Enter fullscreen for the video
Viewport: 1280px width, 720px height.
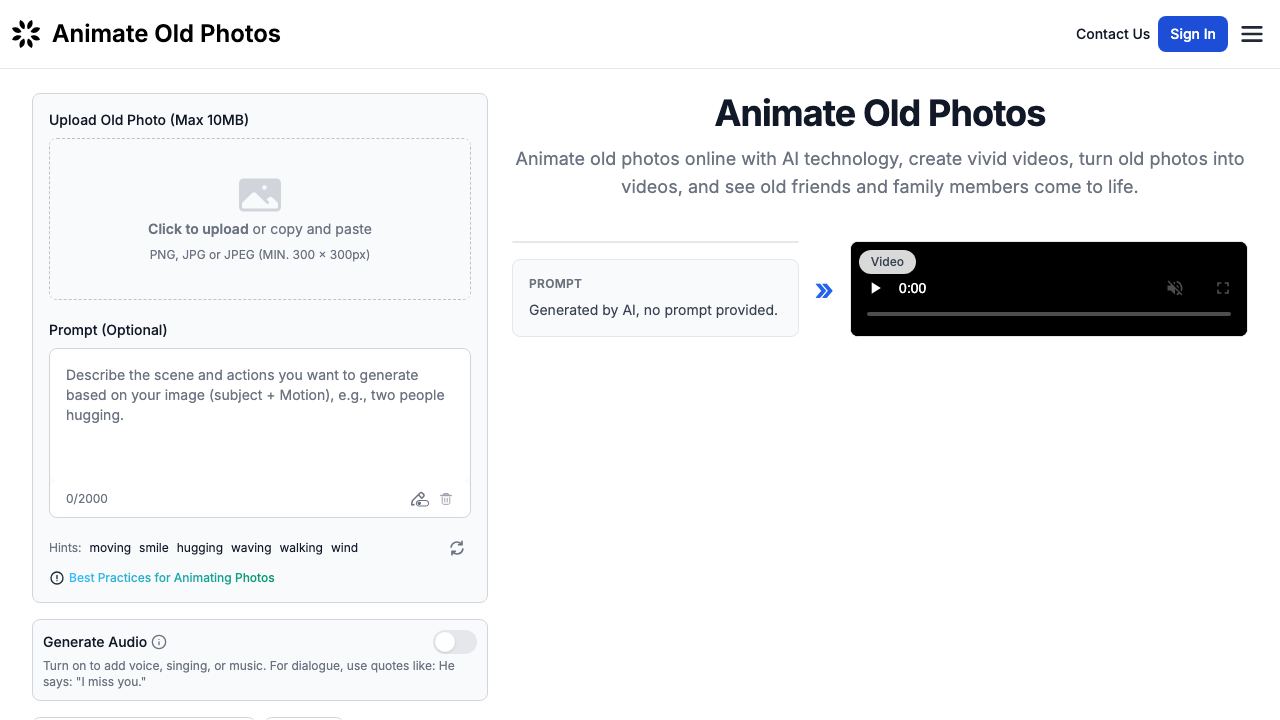point(1223,288)
